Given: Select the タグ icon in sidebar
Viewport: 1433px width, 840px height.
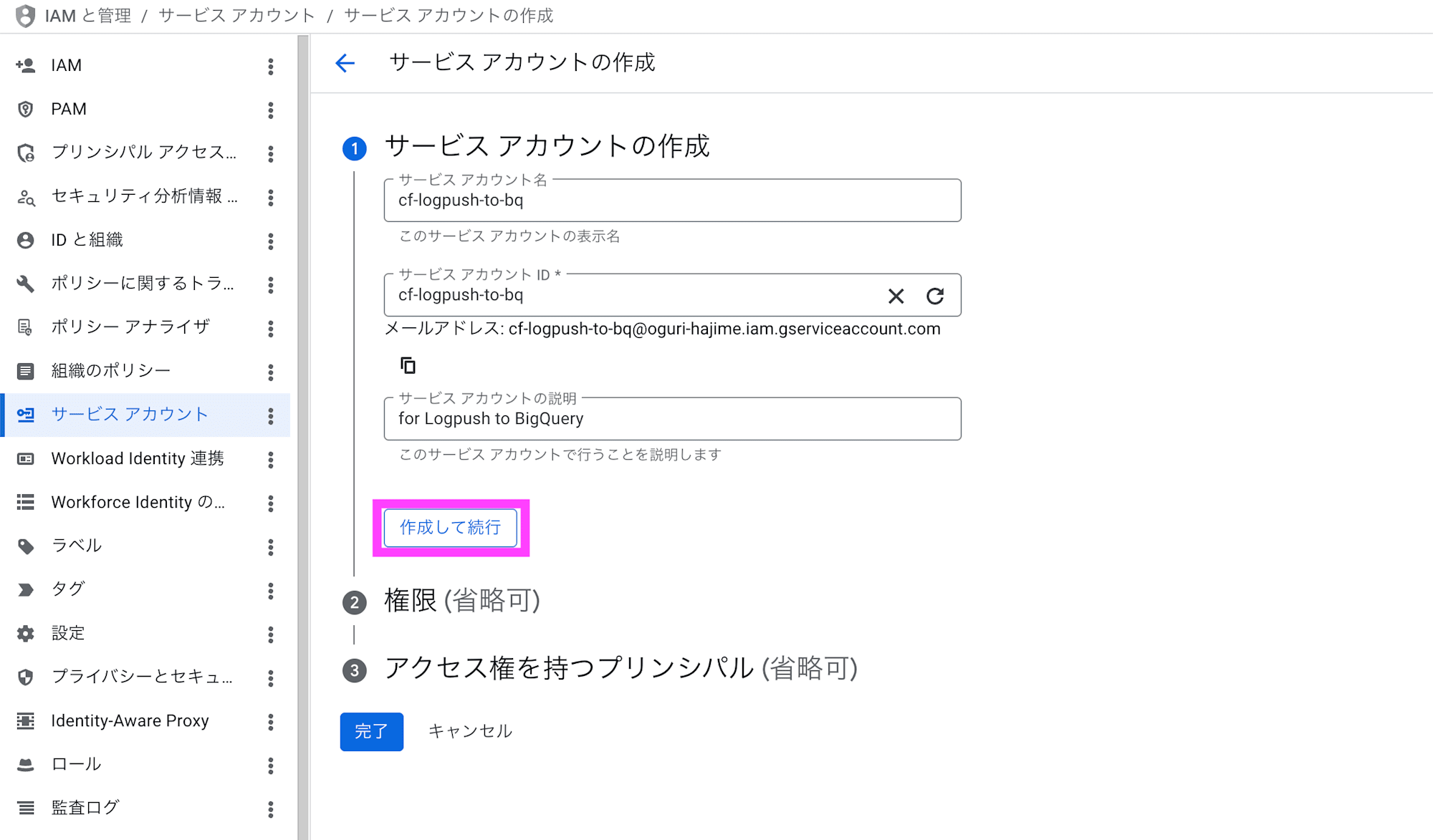Looking at the screenshot, I should (26, 589).
